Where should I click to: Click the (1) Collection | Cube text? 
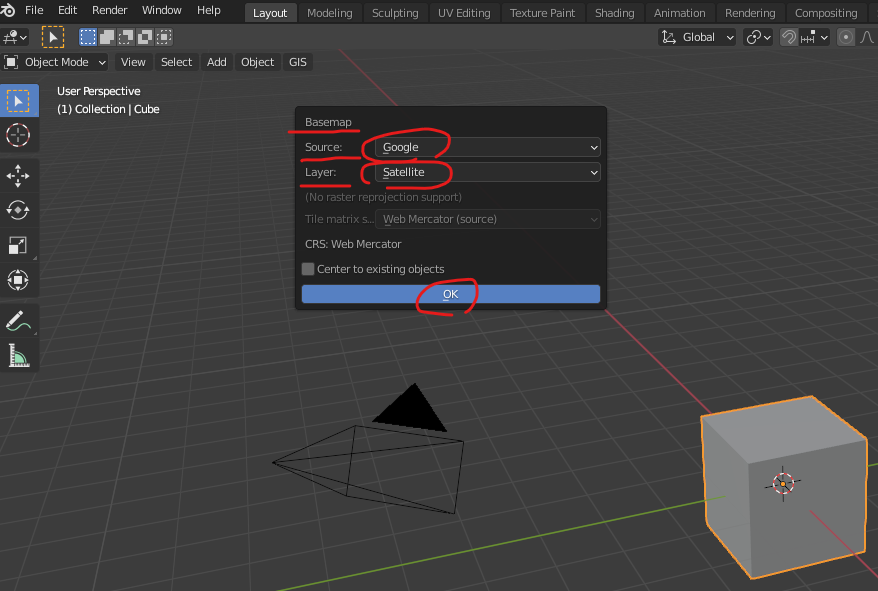[108, 109]
